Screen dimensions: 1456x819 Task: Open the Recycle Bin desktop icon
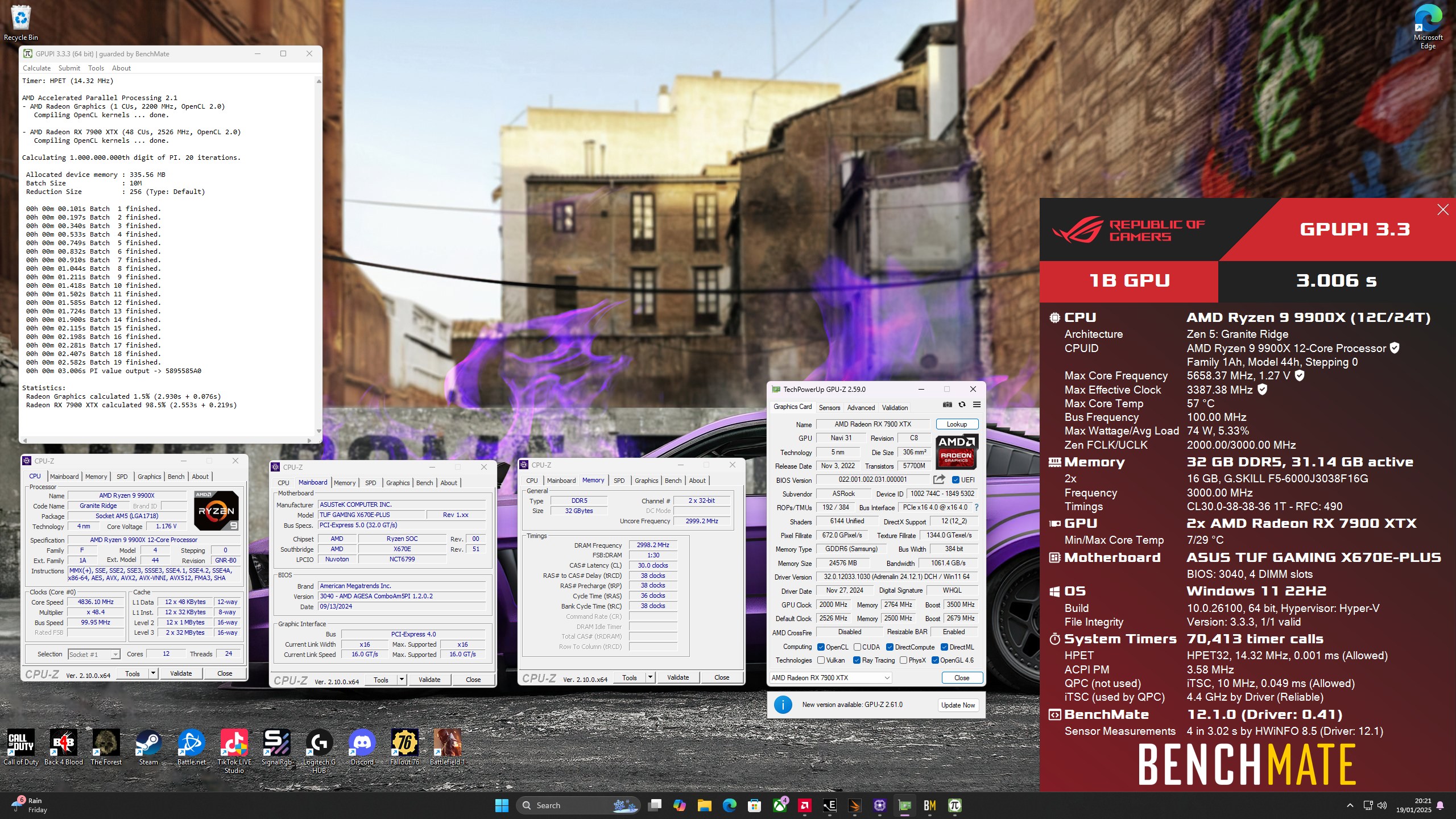point(21,23)
